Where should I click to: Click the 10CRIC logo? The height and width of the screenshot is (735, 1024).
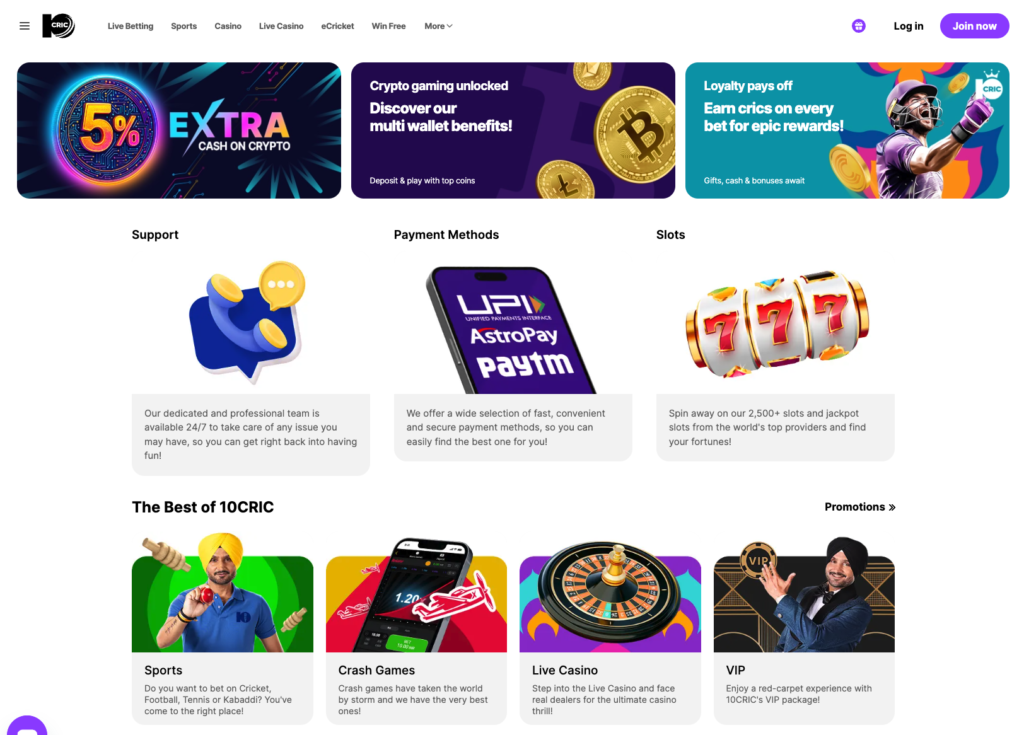click(59, 26)
